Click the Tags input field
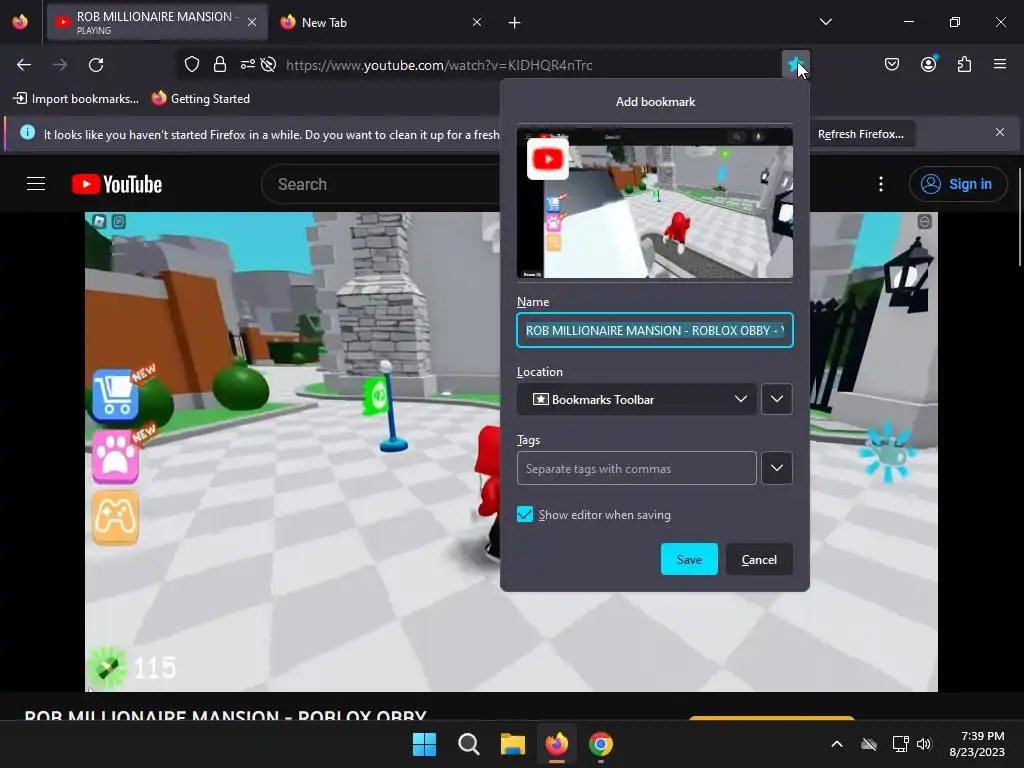The image size is (1024, 768). point(637,468)
